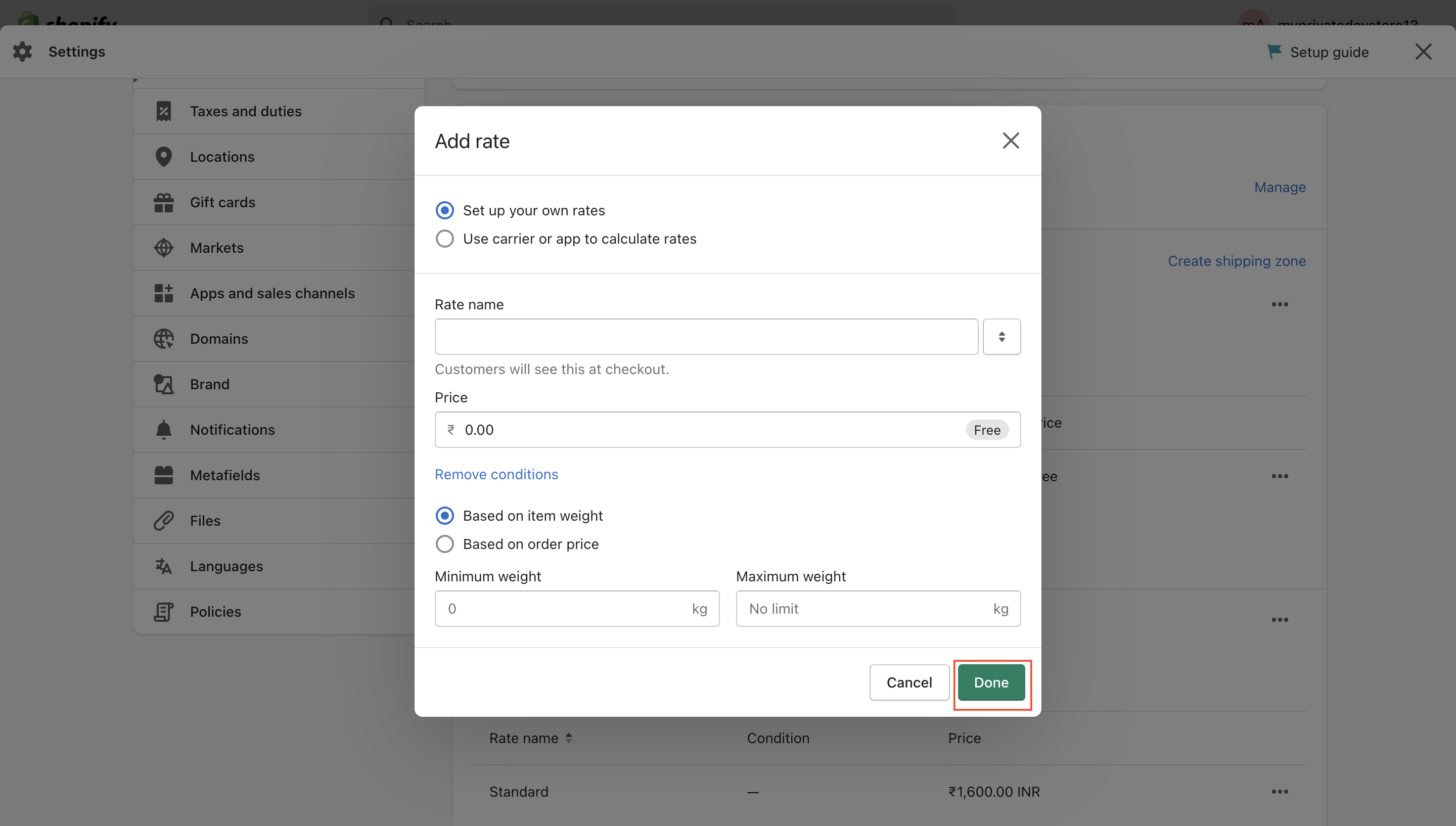Click the Taxes and duties icon
Screen dimensions: 1456x826
163,111
